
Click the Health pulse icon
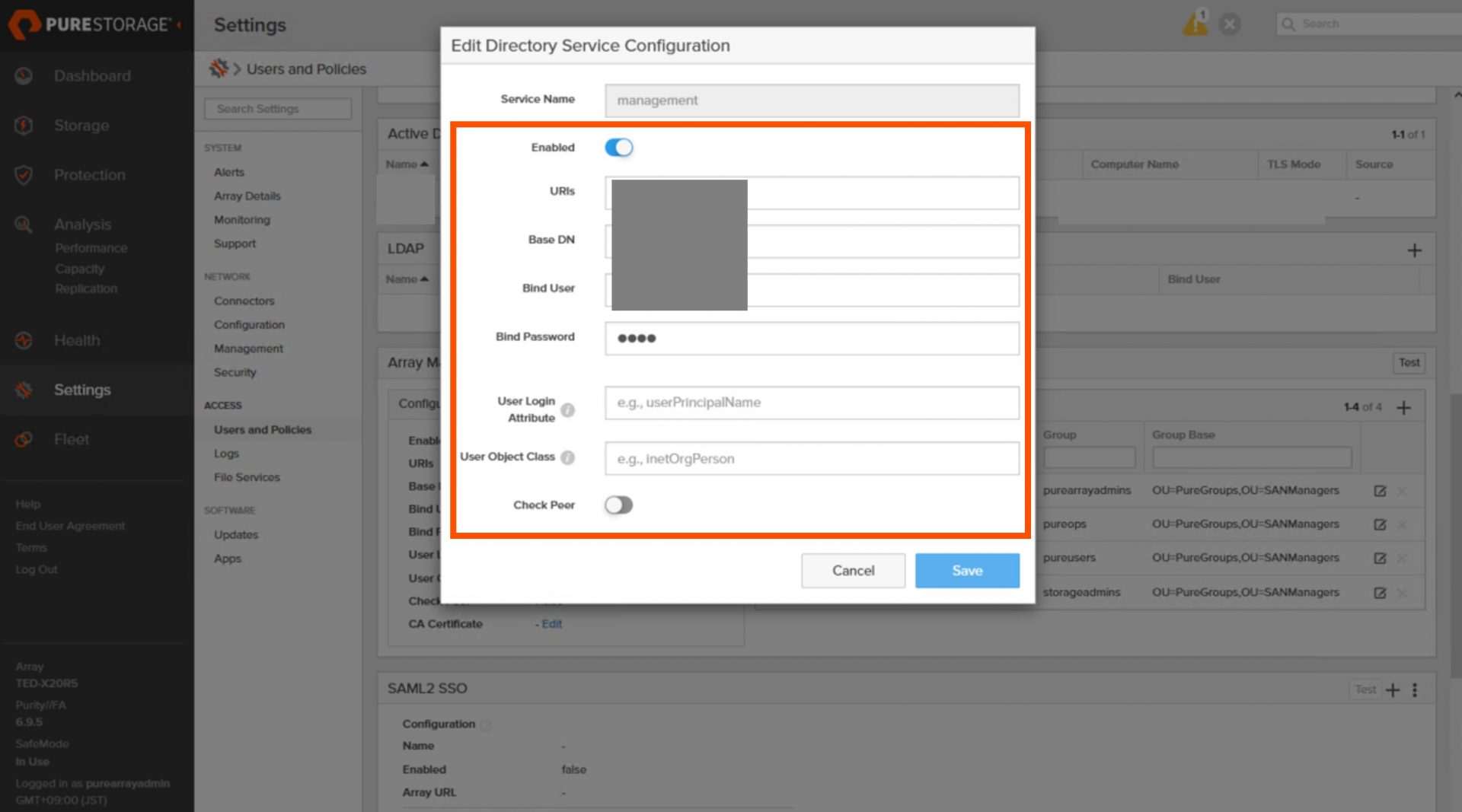coord(24,340)
